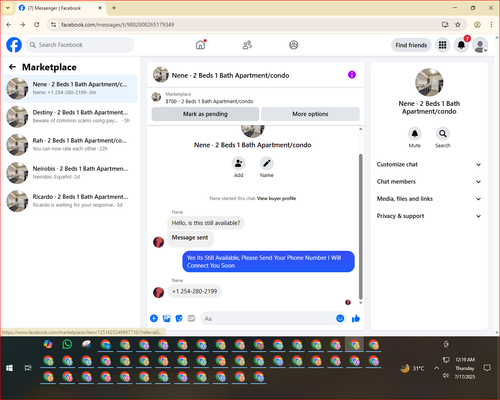Open the account avatar menu

pyautogui.click(x=480, y=45)
